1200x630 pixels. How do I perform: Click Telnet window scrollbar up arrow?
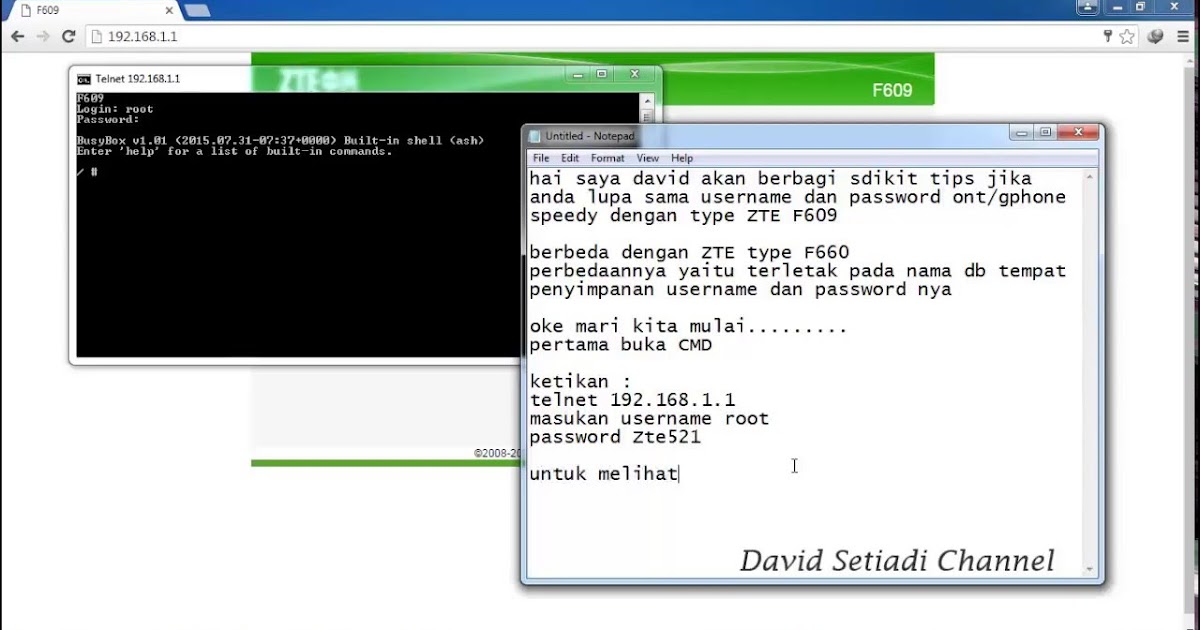click(x=648, y=100)
